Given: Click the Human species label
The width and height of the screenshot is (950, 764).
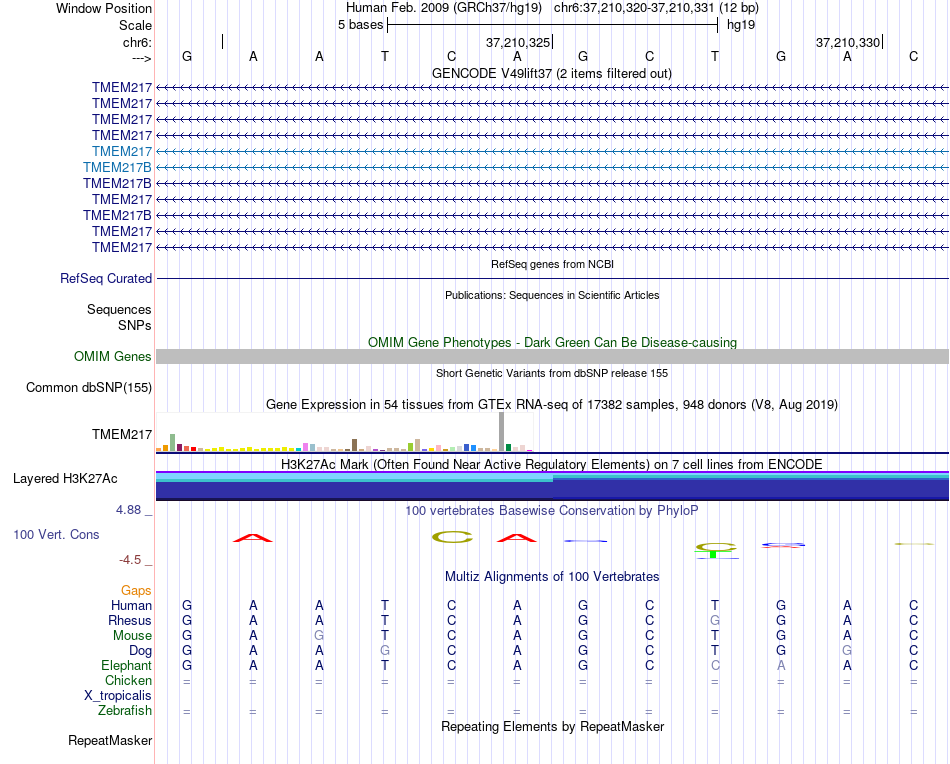Looking at the screenshot, I should pyautogui.click(x=131, y=605).
